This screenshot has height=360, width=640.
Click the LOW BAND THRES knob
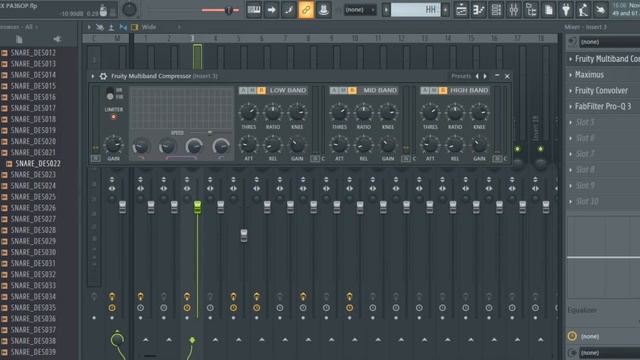click(248, 112)
